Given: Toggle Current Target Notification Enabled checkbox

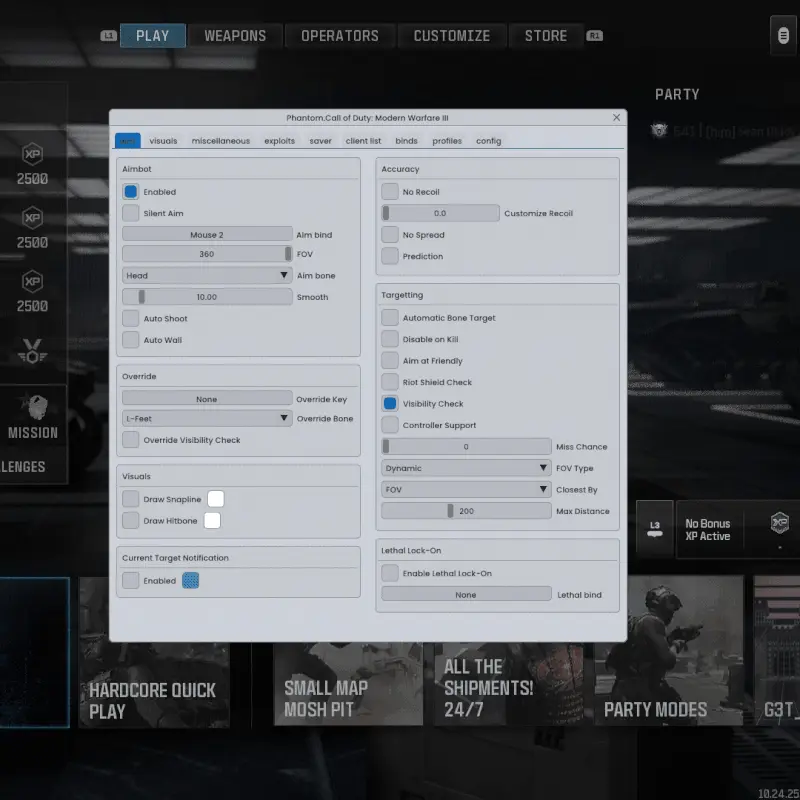Looking at the screenshot, I should click(131, 581).
